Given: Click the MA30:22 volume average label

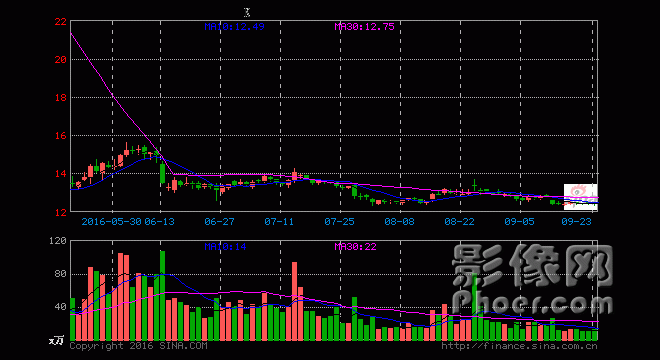Looking at the screenshot, I should [355, 246].
